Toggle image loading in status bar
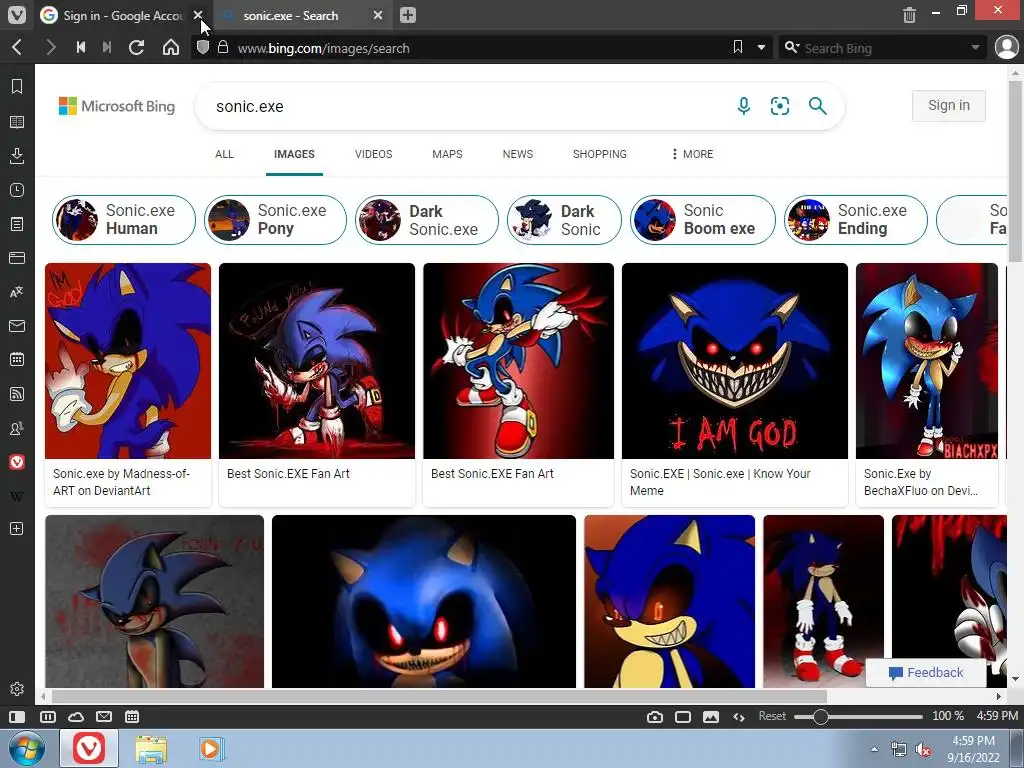The height and width of the screenshot is (768, 1024). (711, 716)
